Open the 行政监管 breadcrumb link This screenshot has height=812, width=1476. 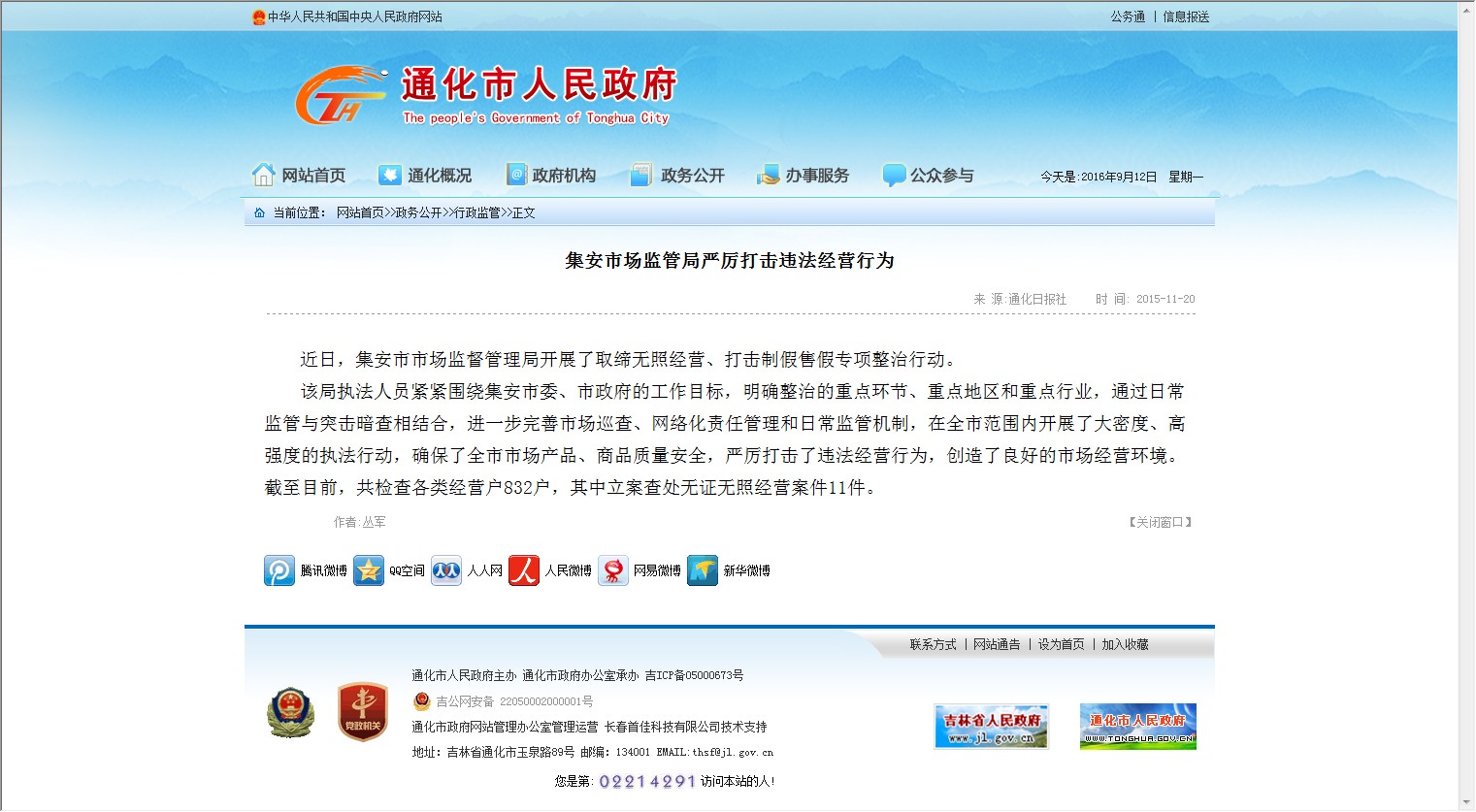(x=477, y=212)
